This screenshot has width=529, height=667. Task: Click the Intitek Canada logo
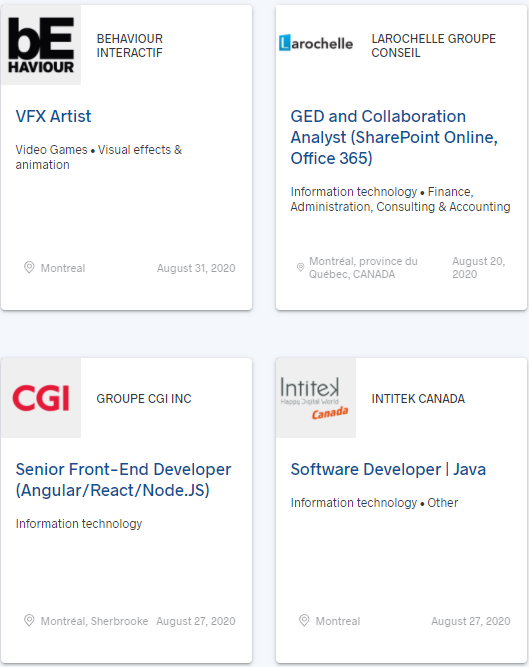coord(316,398)
